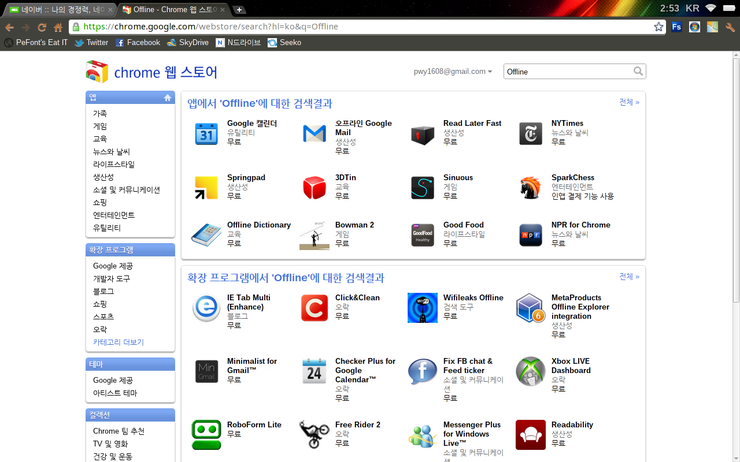Open the SkyDrive bookmark
The height and width of the screenshot is (462, 740).
coord(188,42)
